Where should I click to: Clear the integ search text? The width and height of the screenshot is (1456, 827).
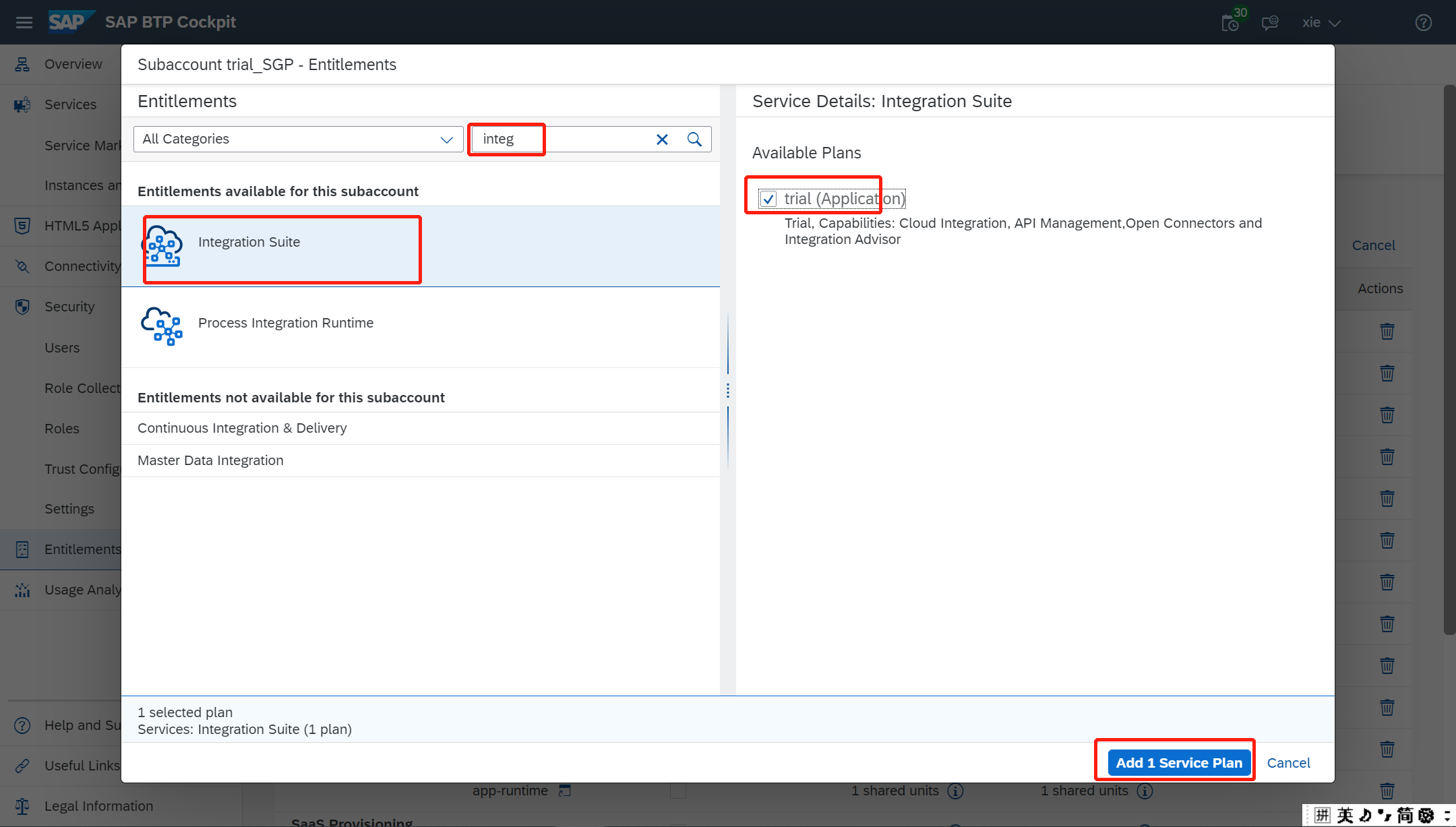(662, 140)
